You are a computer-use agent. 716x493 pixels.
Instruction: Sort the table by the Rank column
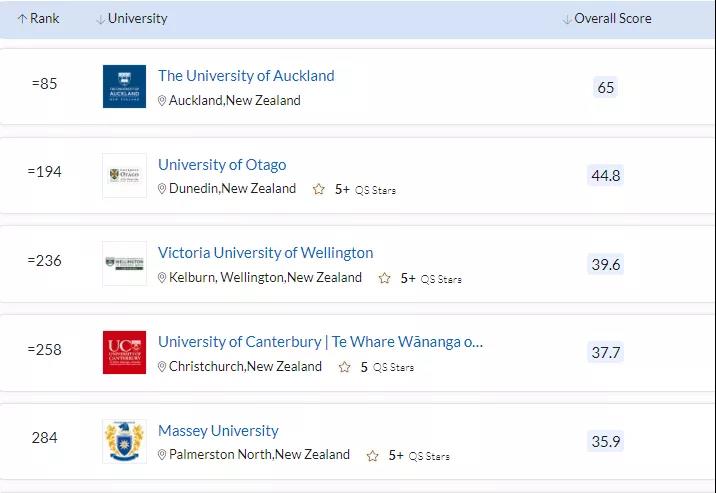(38, 19)
